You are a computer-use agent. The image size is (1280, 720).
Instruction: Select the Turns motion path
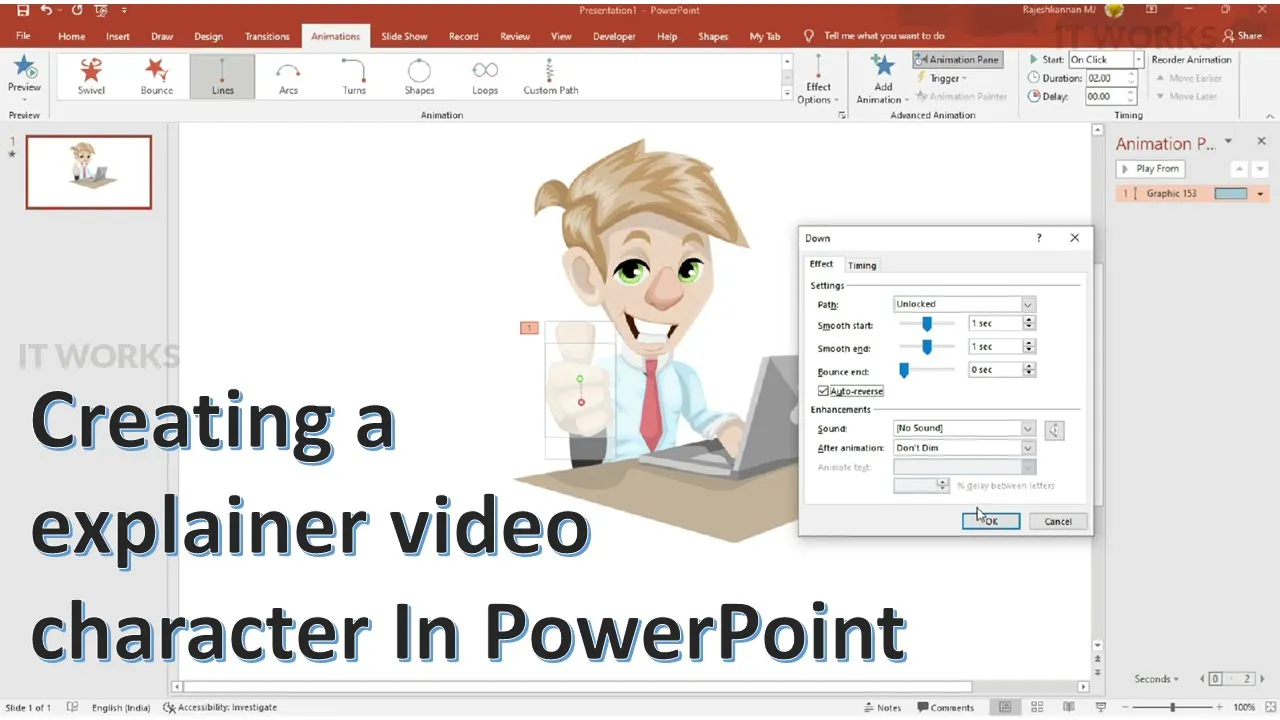(x=354, y=76)
